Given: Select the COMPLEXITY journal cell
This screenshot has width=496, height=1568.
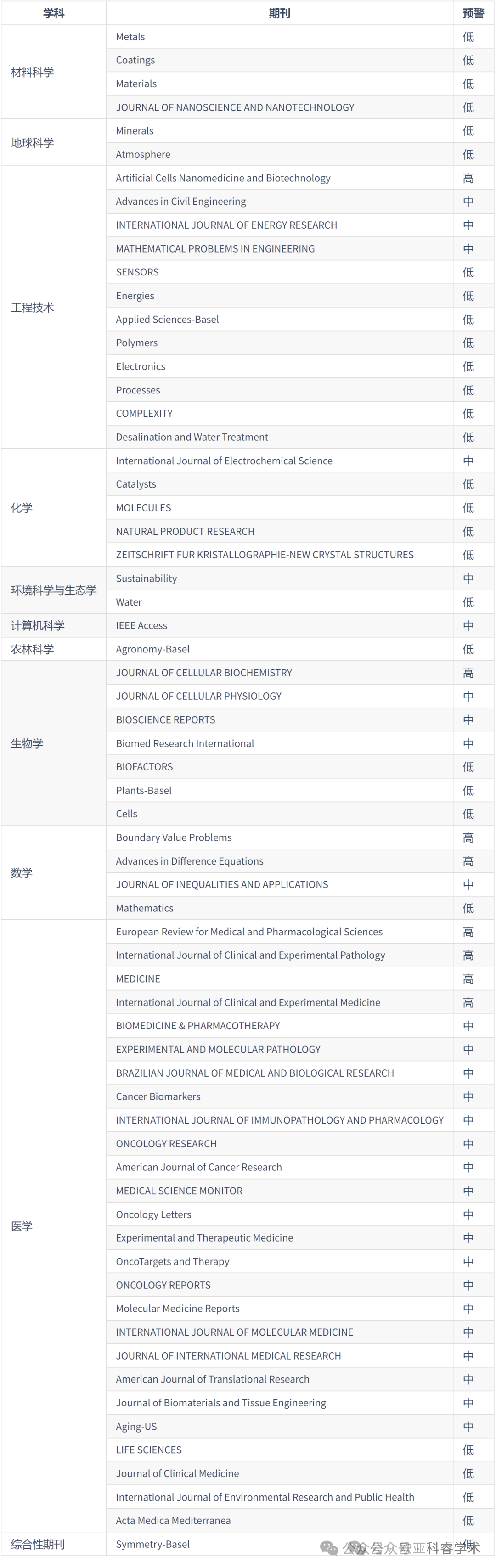Looking at the screenshot, I should [280, 413].
